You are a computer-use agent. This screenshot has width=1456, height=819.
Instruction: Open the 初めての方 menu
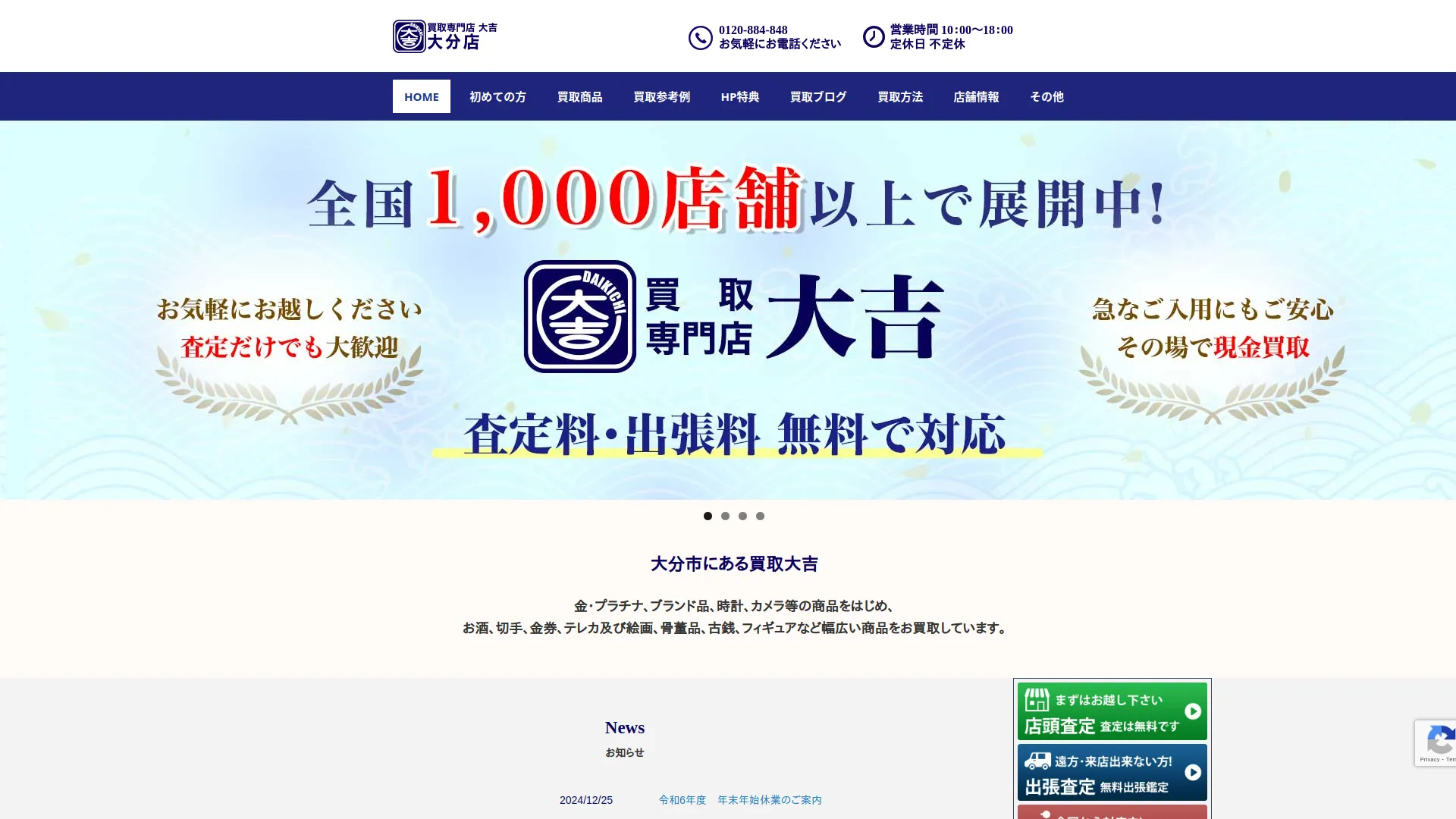497,96
